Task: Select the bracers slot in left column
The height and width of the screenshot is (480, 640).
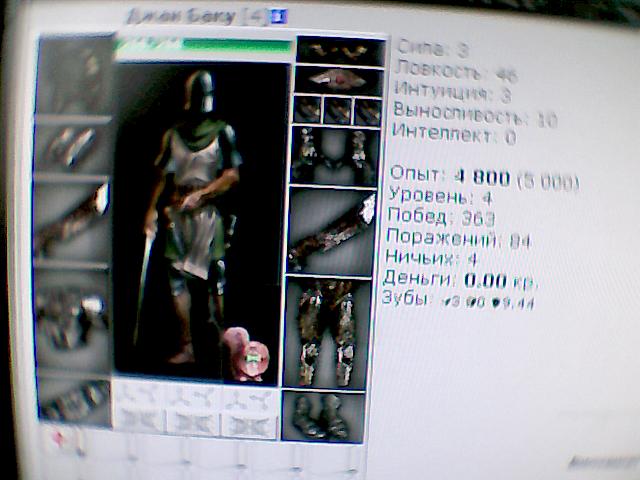Action: 73,148
